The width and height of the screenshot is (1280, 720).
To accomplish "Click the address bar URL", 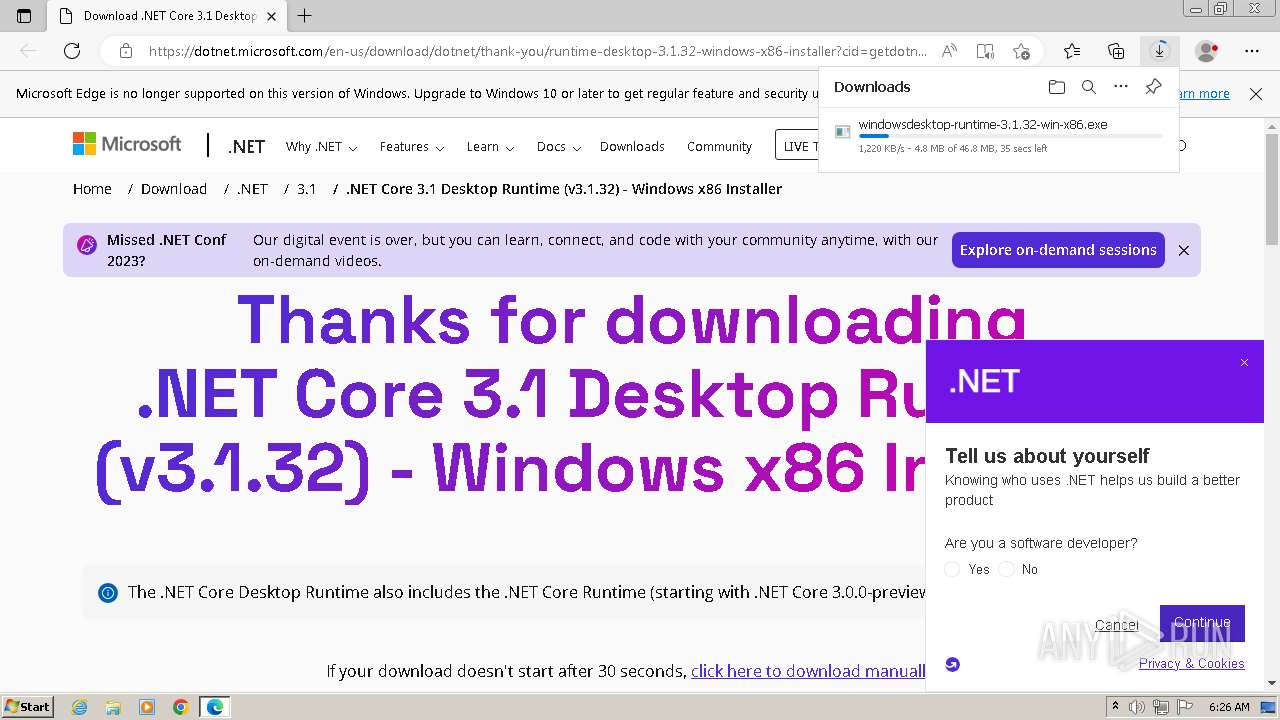I will click(537, 51).
